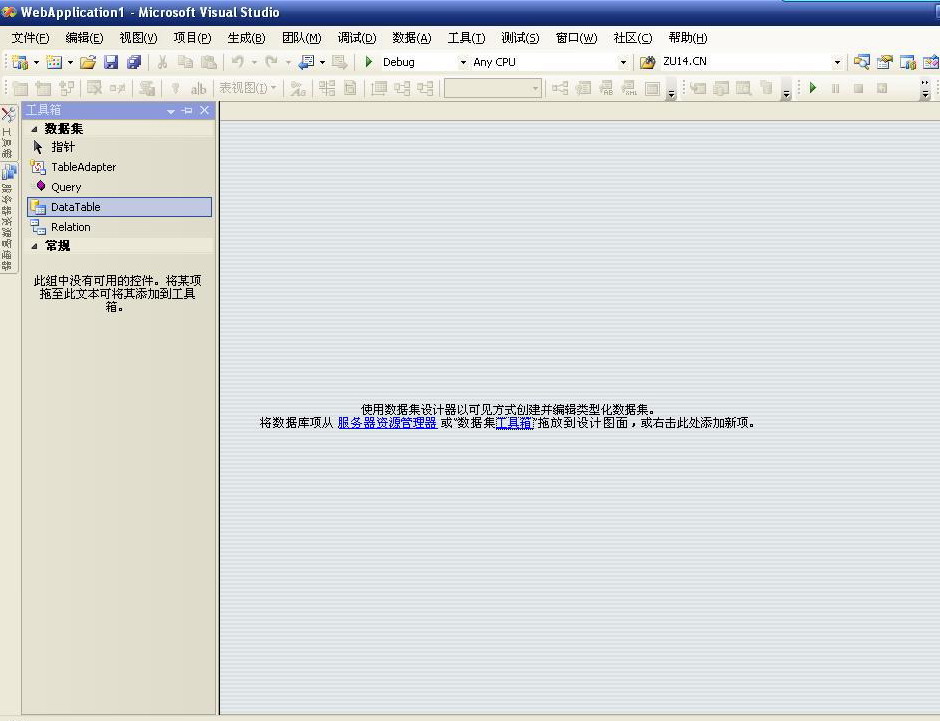Collapse the 数据集 toolbox group
The height and width of the screenshot is (721, 940).
34,129
